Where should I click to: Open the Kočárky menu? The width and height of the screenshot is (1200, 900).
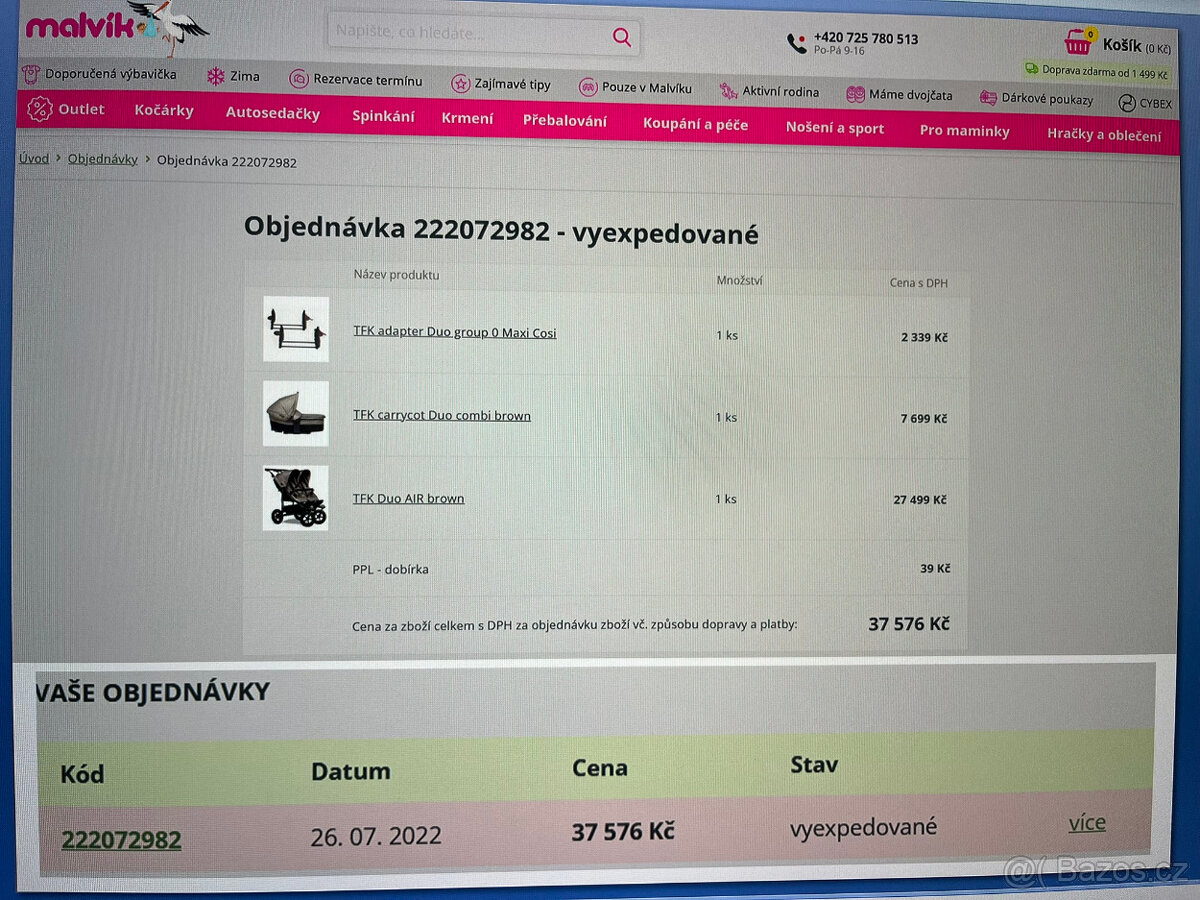tap(164, 110)
